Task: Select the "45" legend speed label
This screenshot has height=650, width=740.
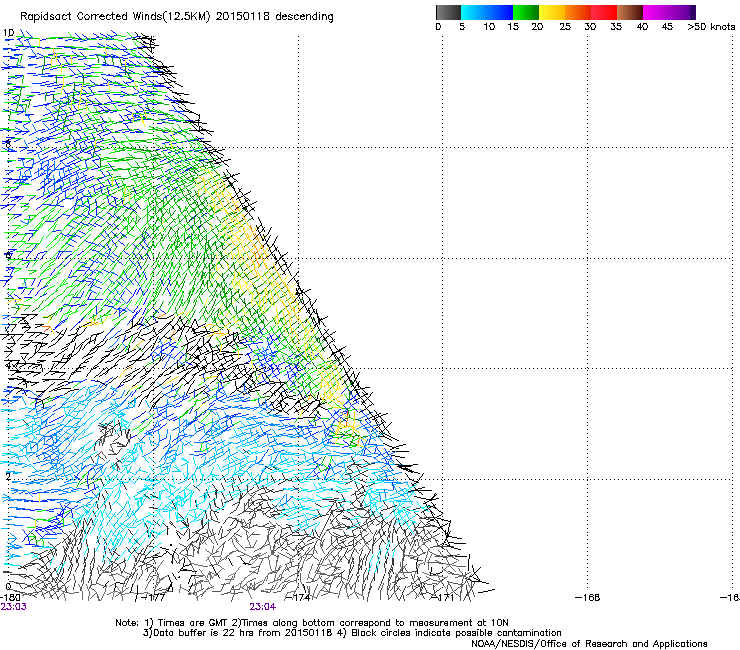Action: click(667, 27)
